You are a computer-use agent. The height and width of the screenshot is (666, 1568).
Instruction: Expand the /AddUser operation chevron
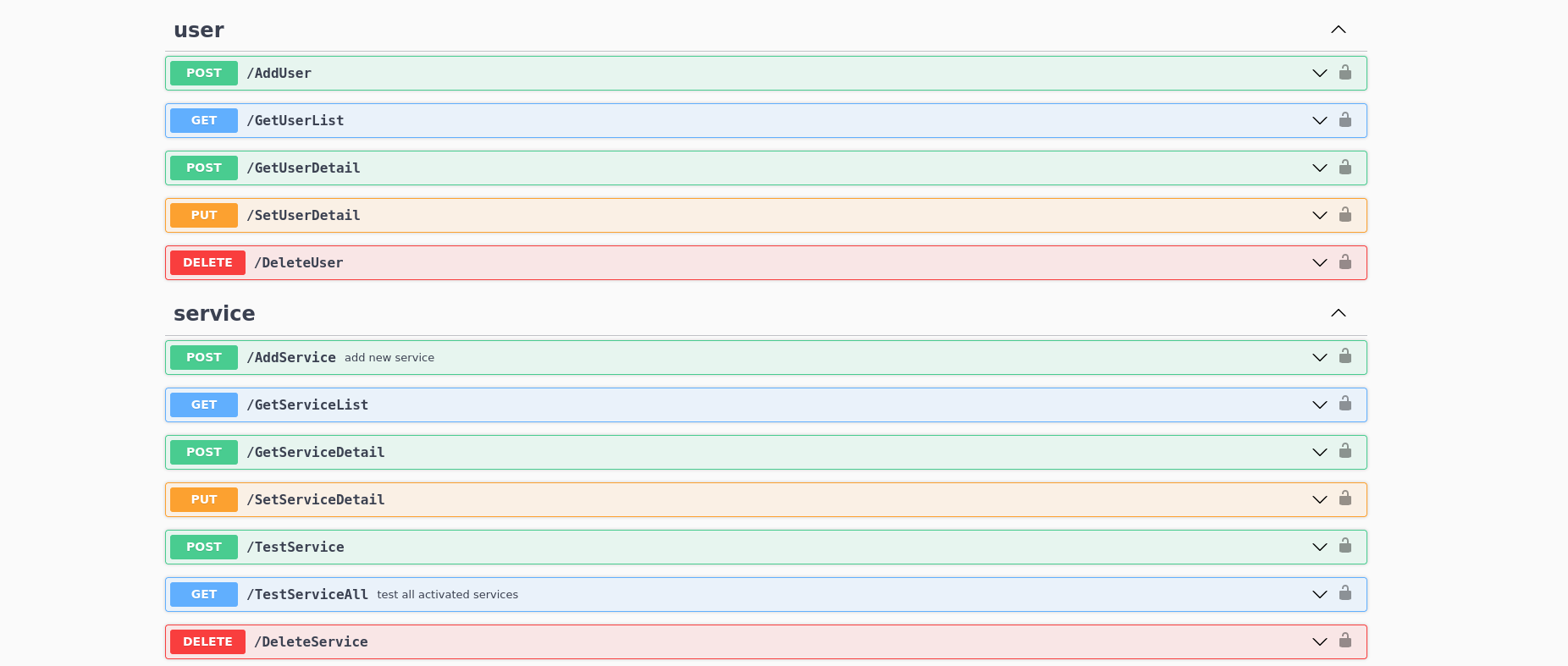tap(1320, 74)
